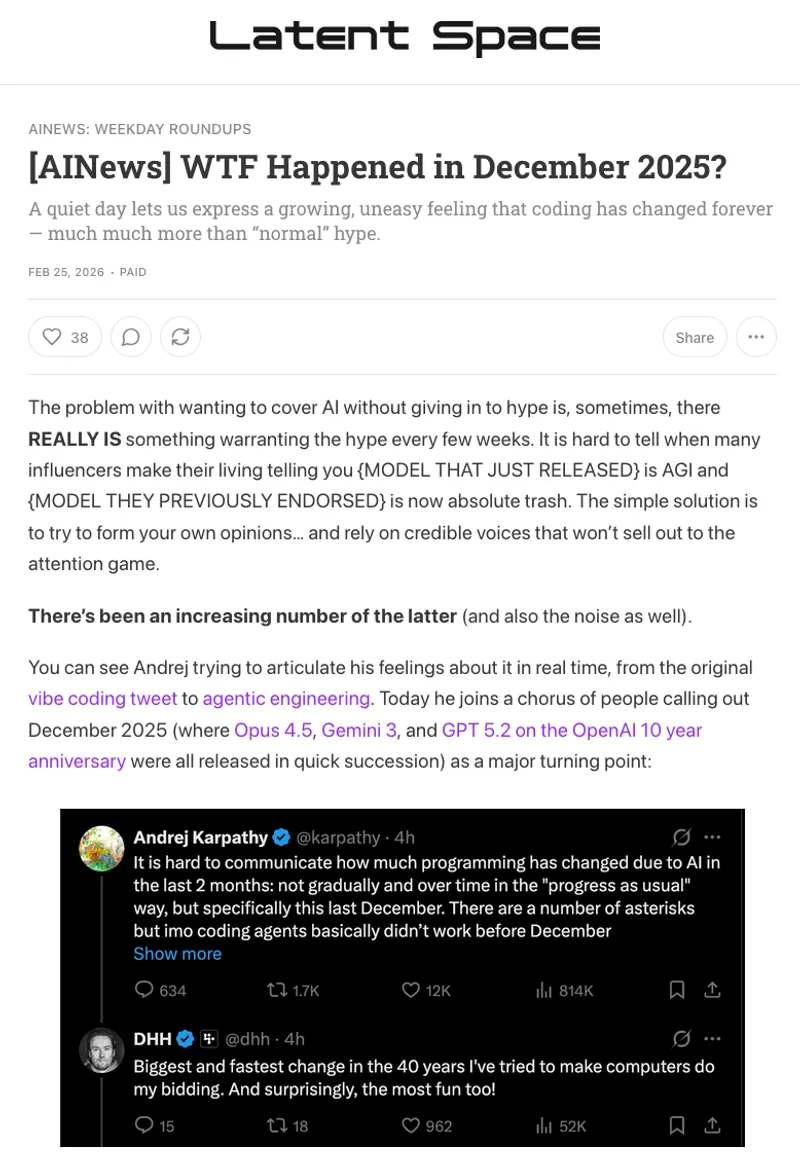Image resolution: width=800 pixels, height=1155 pixels.
Task: Open the 'GPT 5.2 on the OpenAI 10 year' link
Action: coord(572,730)
